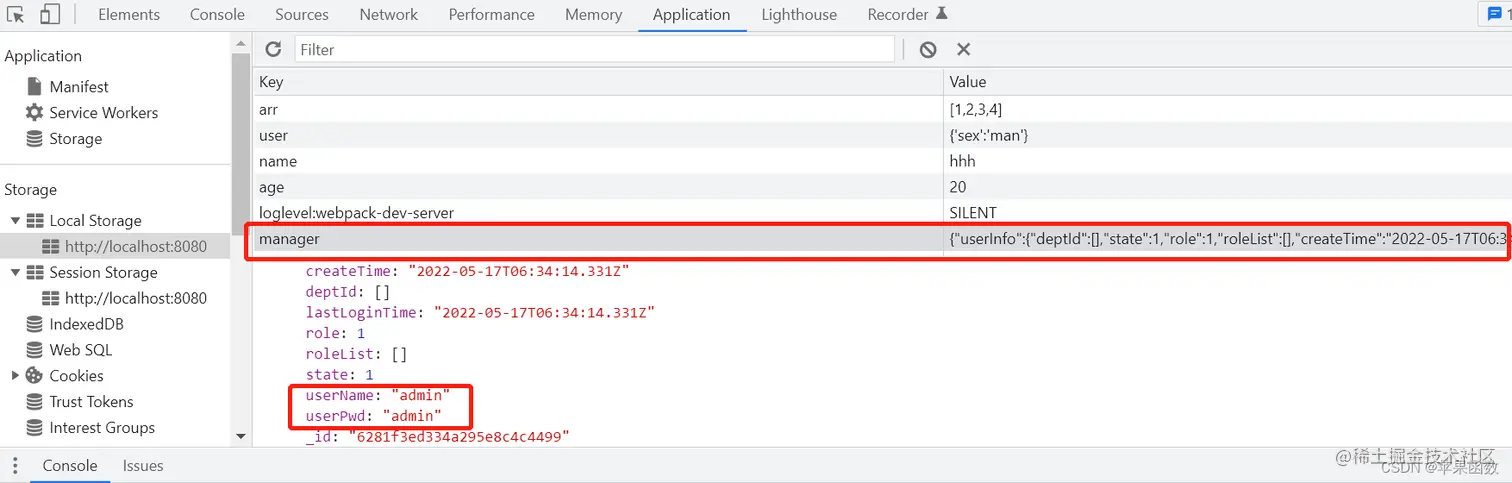
Task: Activate the inspect element picker icon
Action: [x=15, y=14]
